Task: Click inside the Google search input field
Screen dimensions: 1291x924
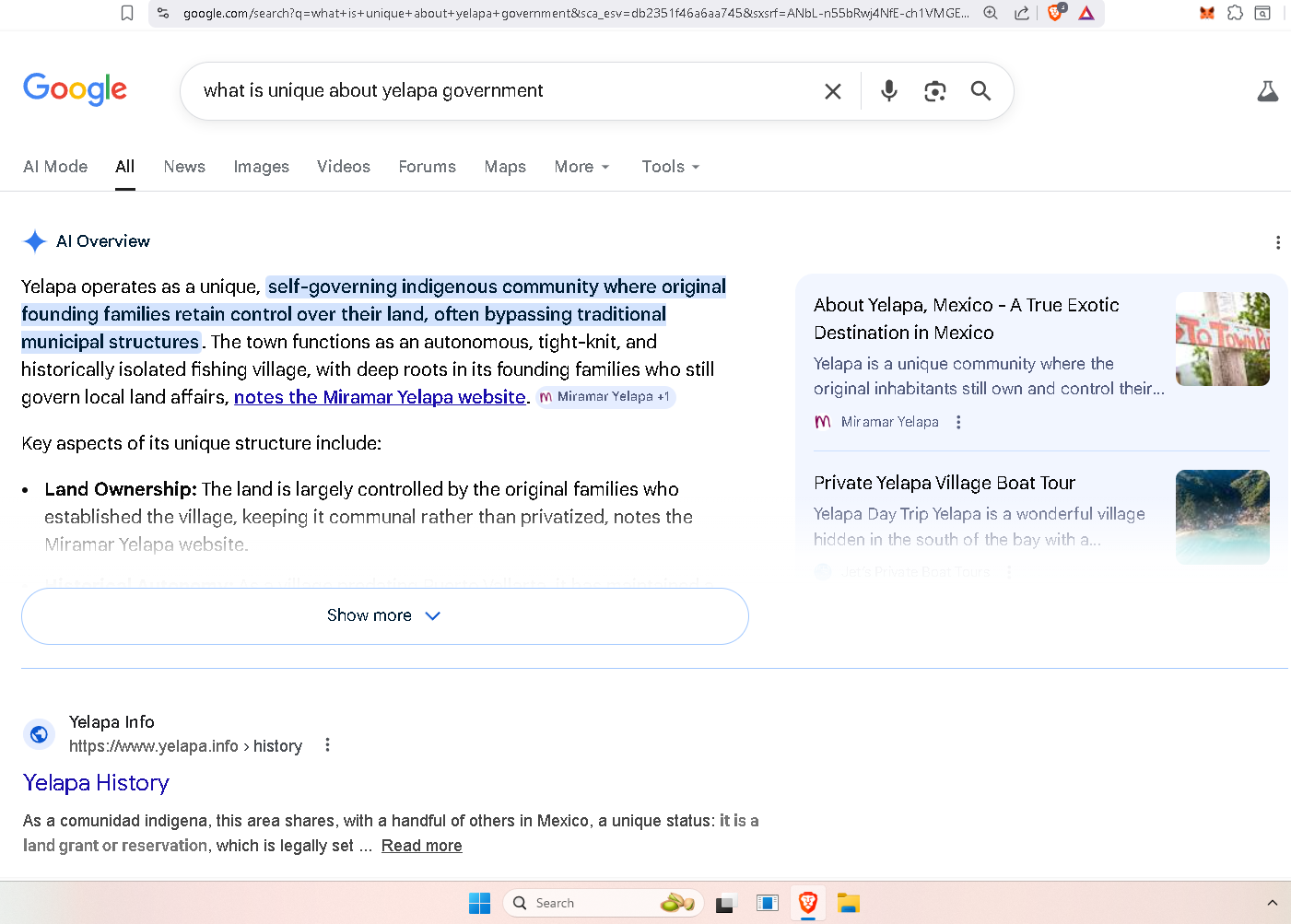Action: 498,90
